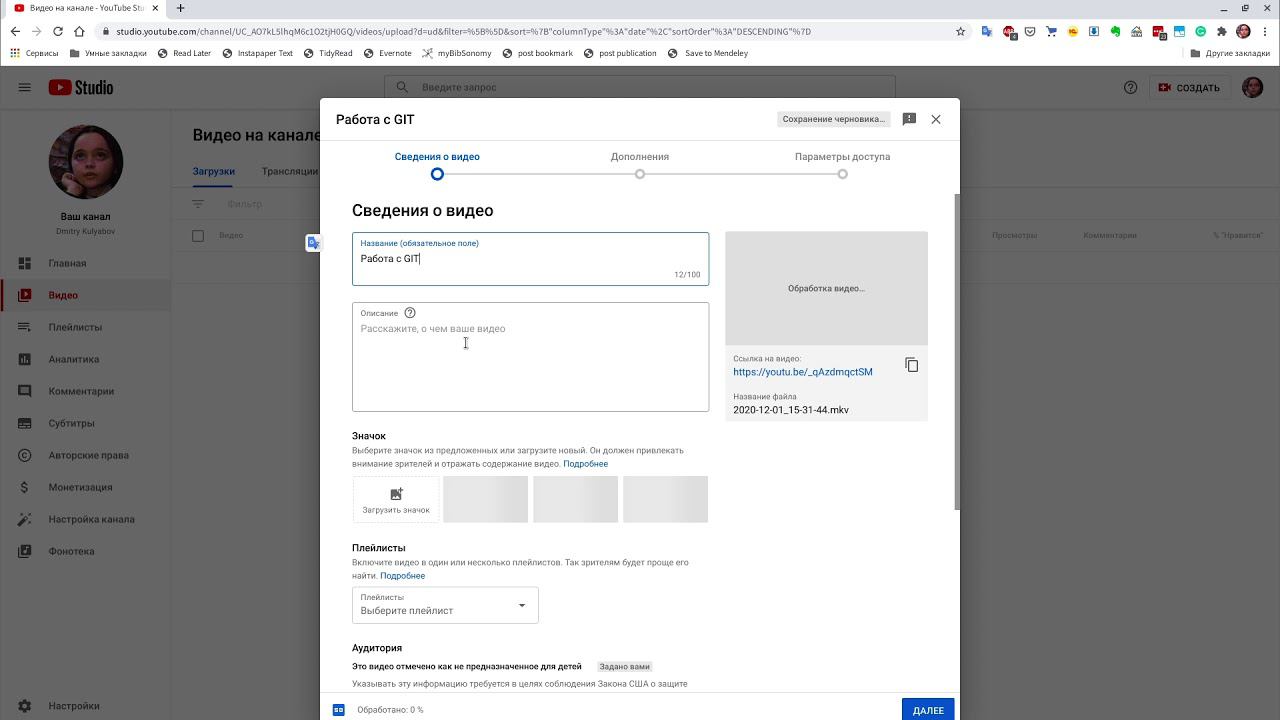Click the Загрузить значок upload thumbnail button
1280x720 pixels.
point(396,499)
